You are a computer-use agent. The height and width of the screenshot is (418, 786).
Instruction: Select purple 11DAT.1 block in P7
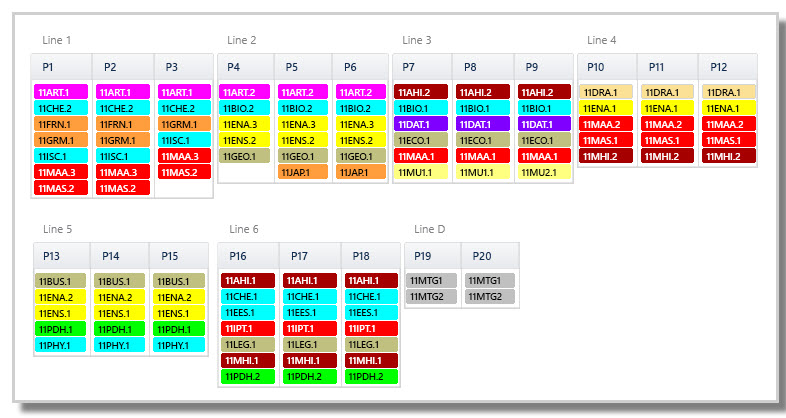tap(421, 124)
